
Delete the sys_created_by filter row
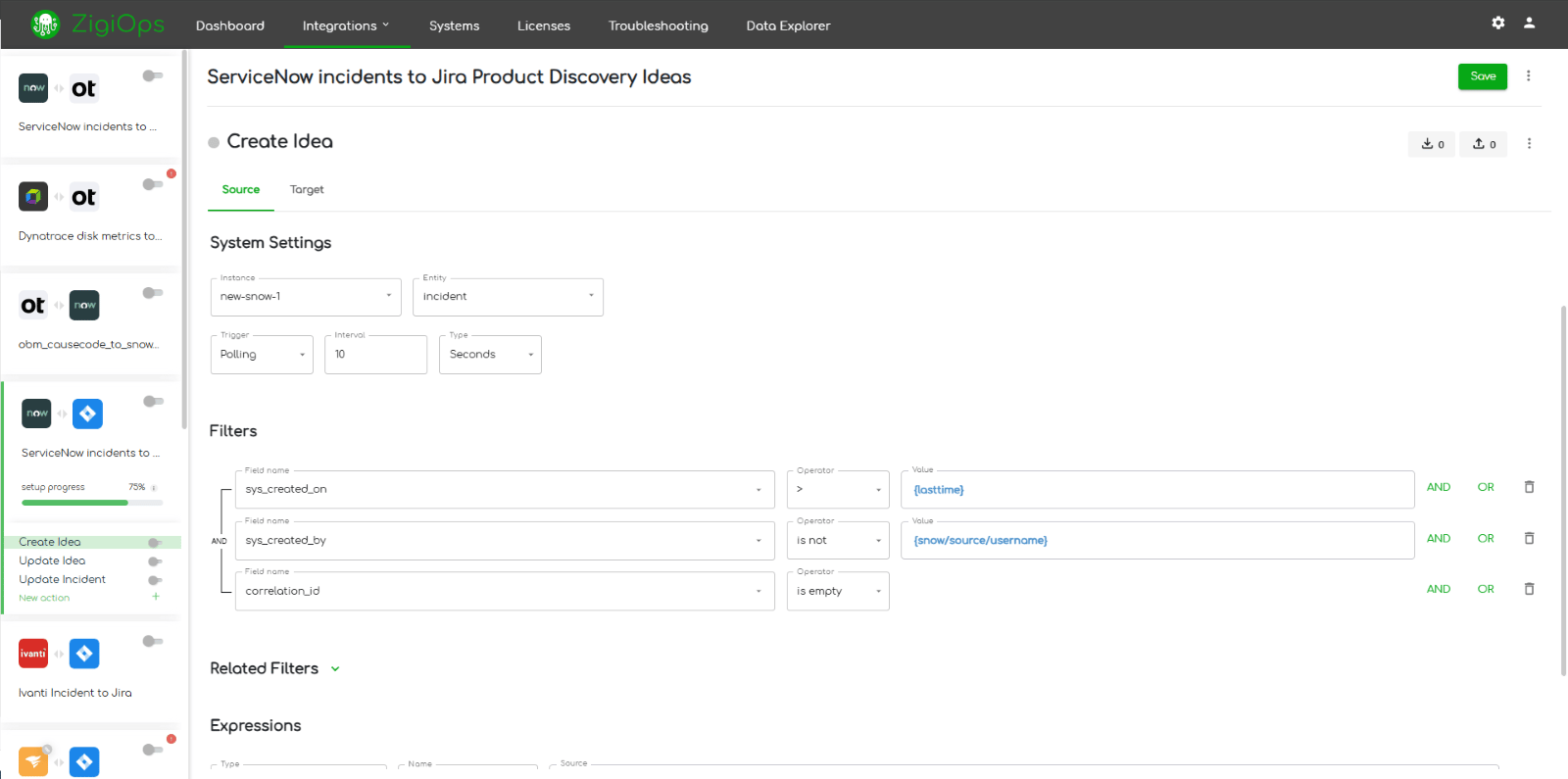pos(1529,538)
